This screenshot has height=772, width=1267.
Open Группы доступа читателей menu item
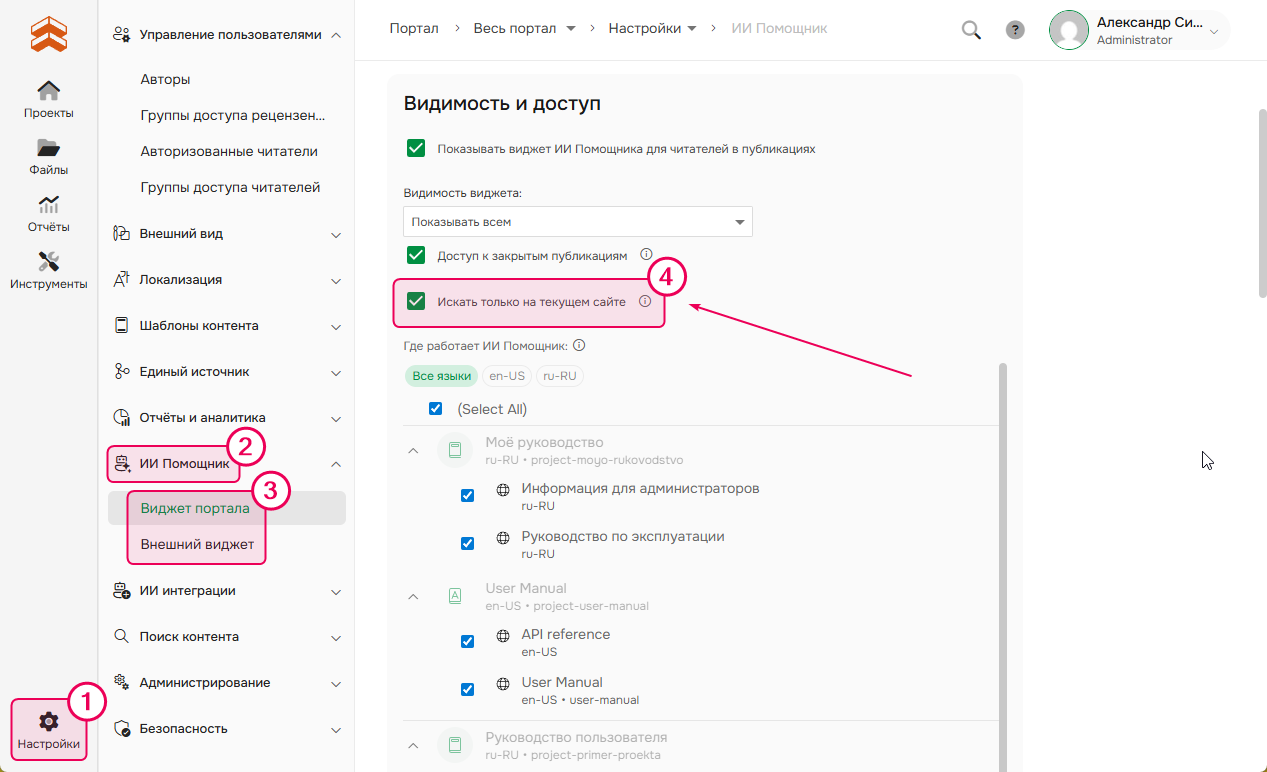pos(230,187)
